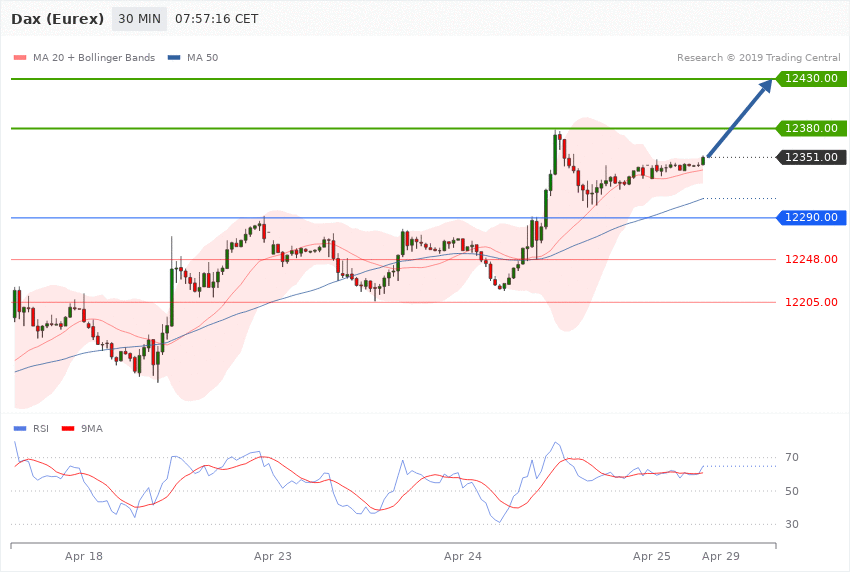The width and height of the screenshot is (850, 576).
Task: Click the MA 20 + Bollinger Bands label
Action: (94, 57)
